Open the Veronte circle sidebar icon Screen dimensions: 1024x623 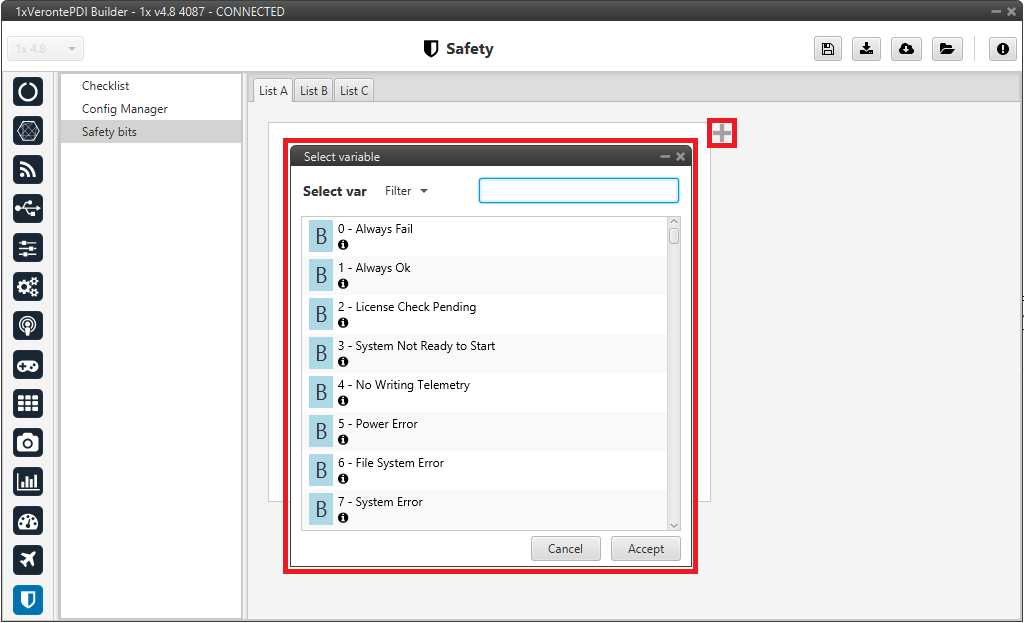click(27, 92)
